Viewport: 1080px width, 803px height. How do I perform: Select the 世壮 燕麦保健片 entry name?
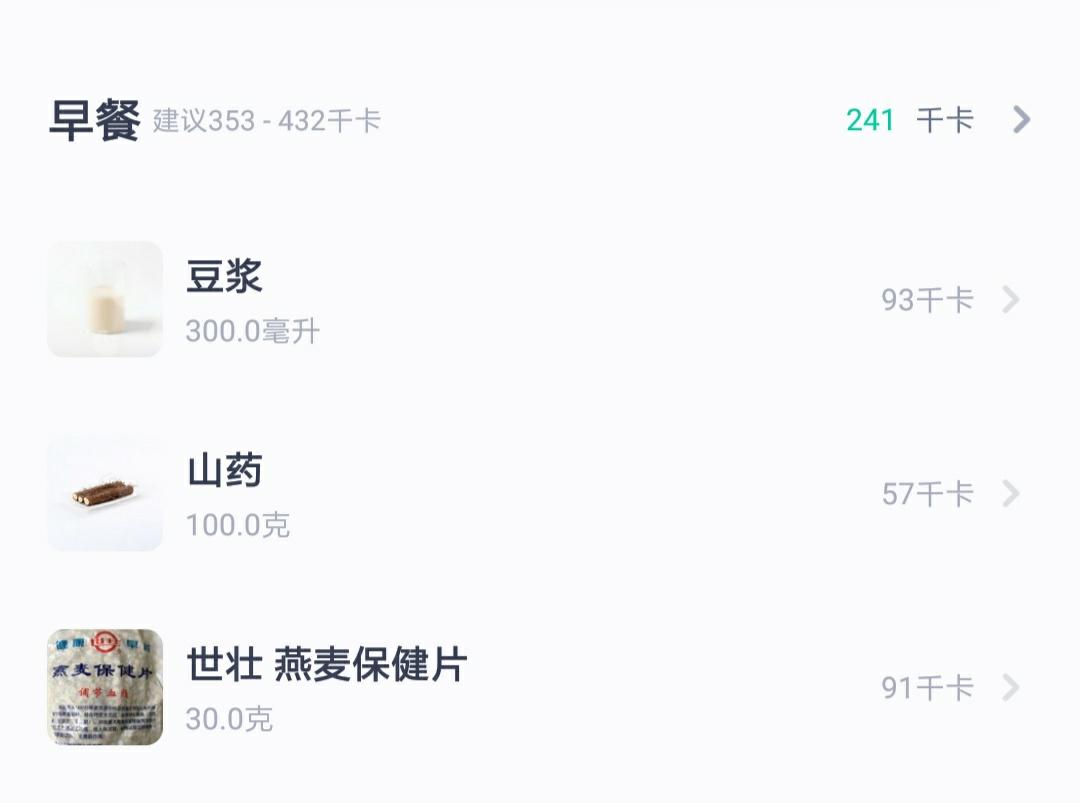[326, 665]
